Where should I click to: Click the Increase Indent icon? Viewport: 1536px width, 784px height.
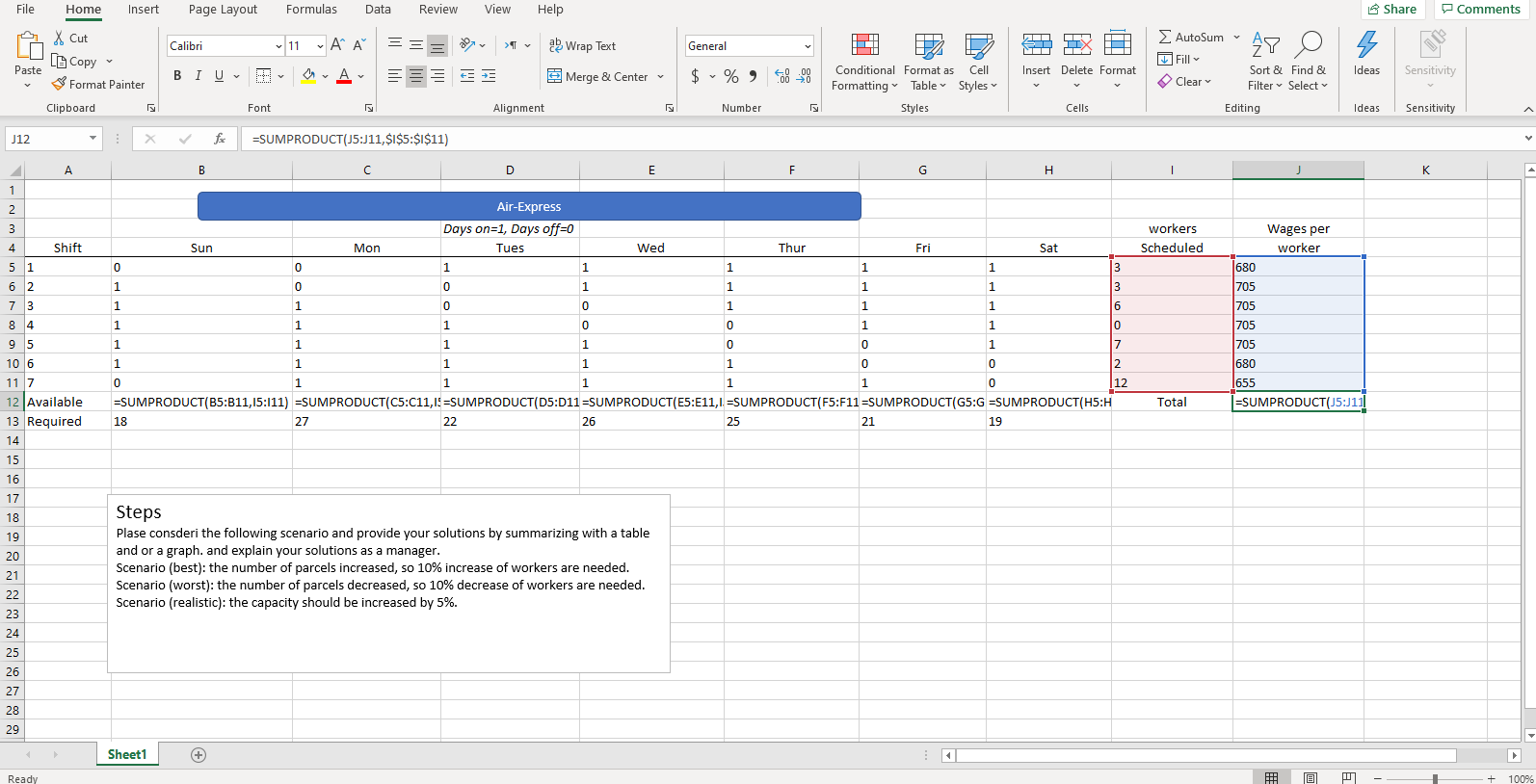[489, 75]
